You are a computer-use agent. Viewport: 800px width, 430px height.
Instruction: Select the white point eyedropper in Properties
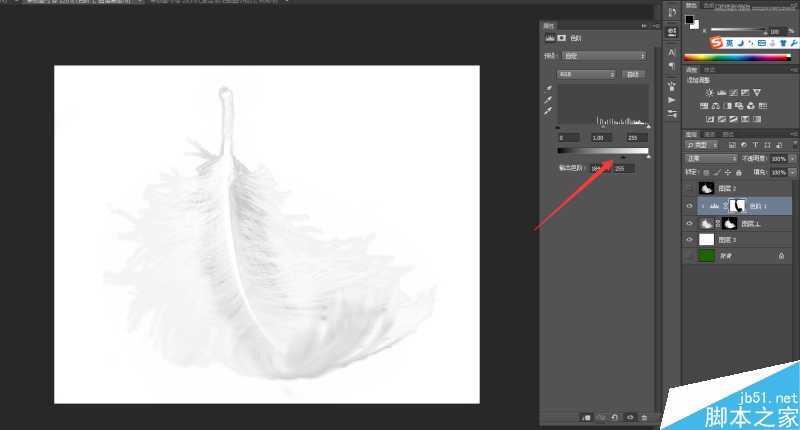[x=547, y=112]
